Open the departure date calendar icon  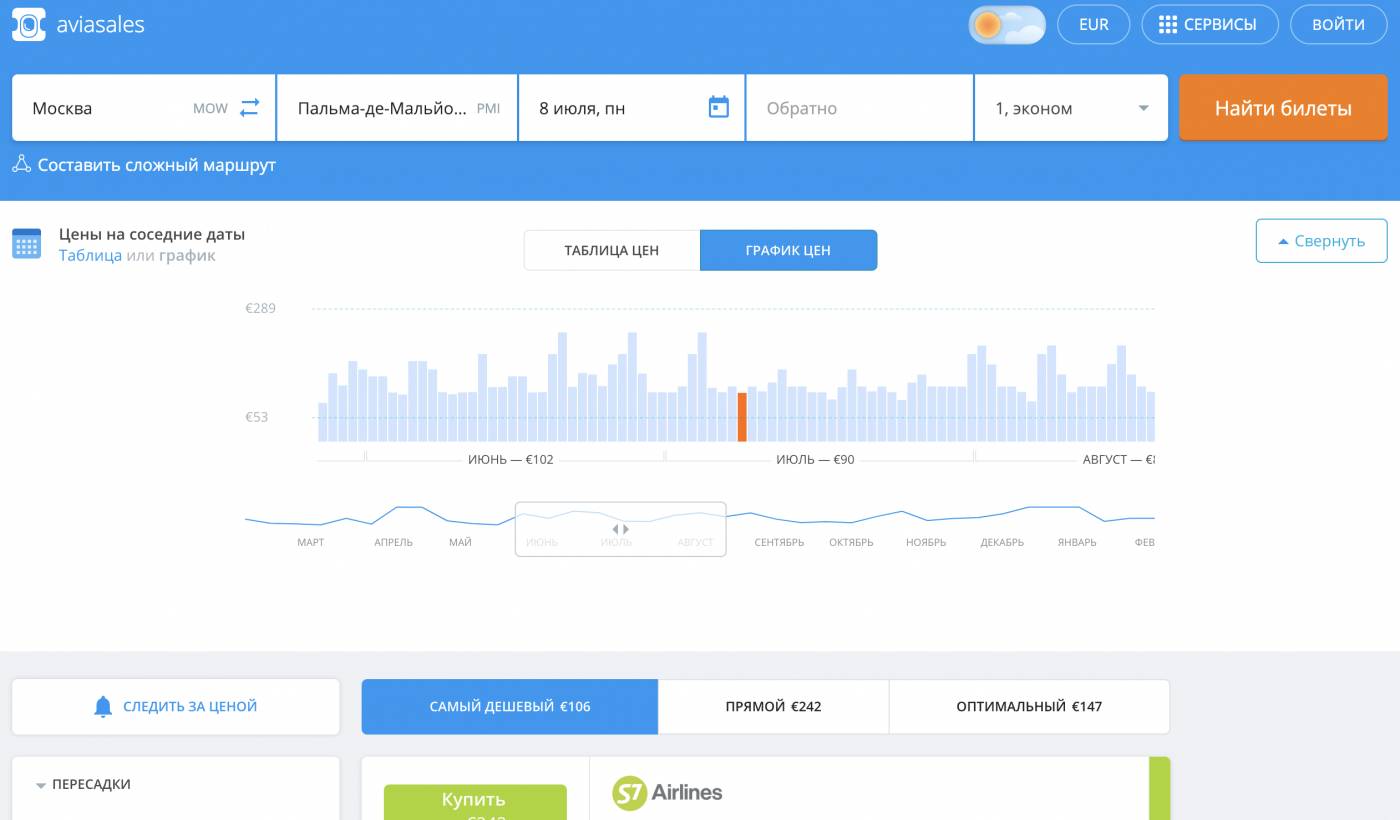coord(718,107)
